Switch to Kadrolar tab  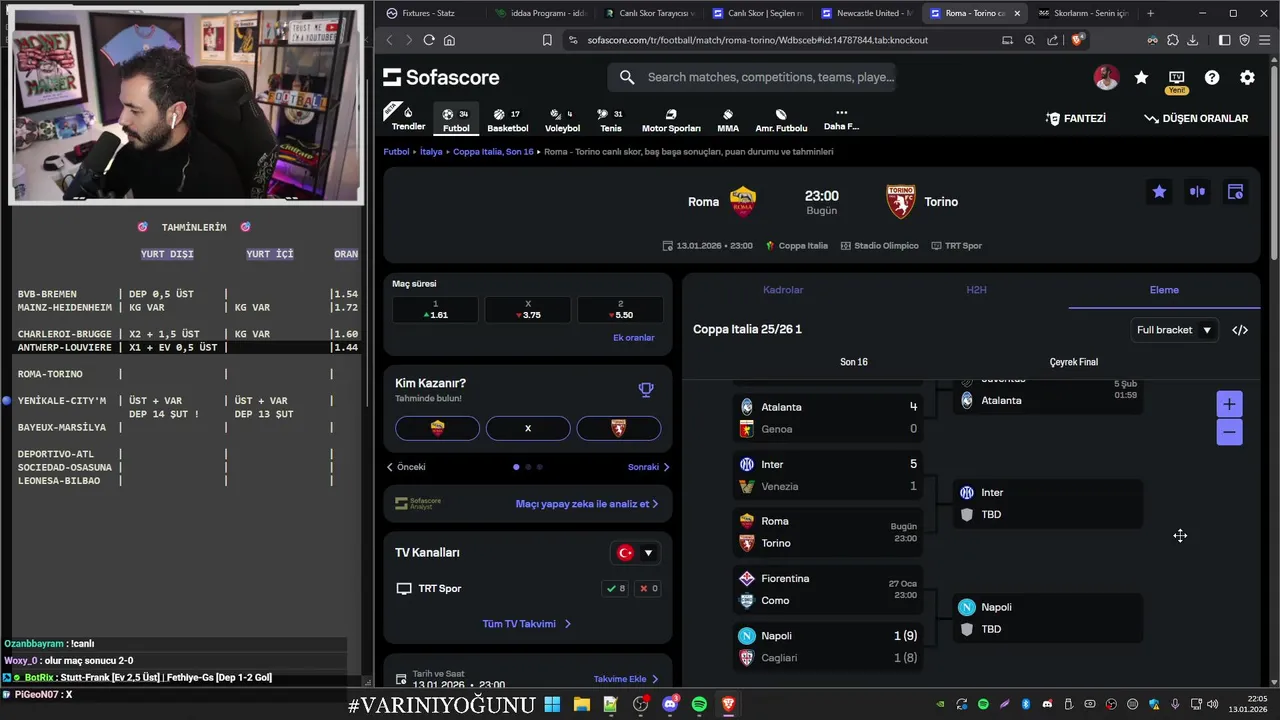(x=783, y=290)
